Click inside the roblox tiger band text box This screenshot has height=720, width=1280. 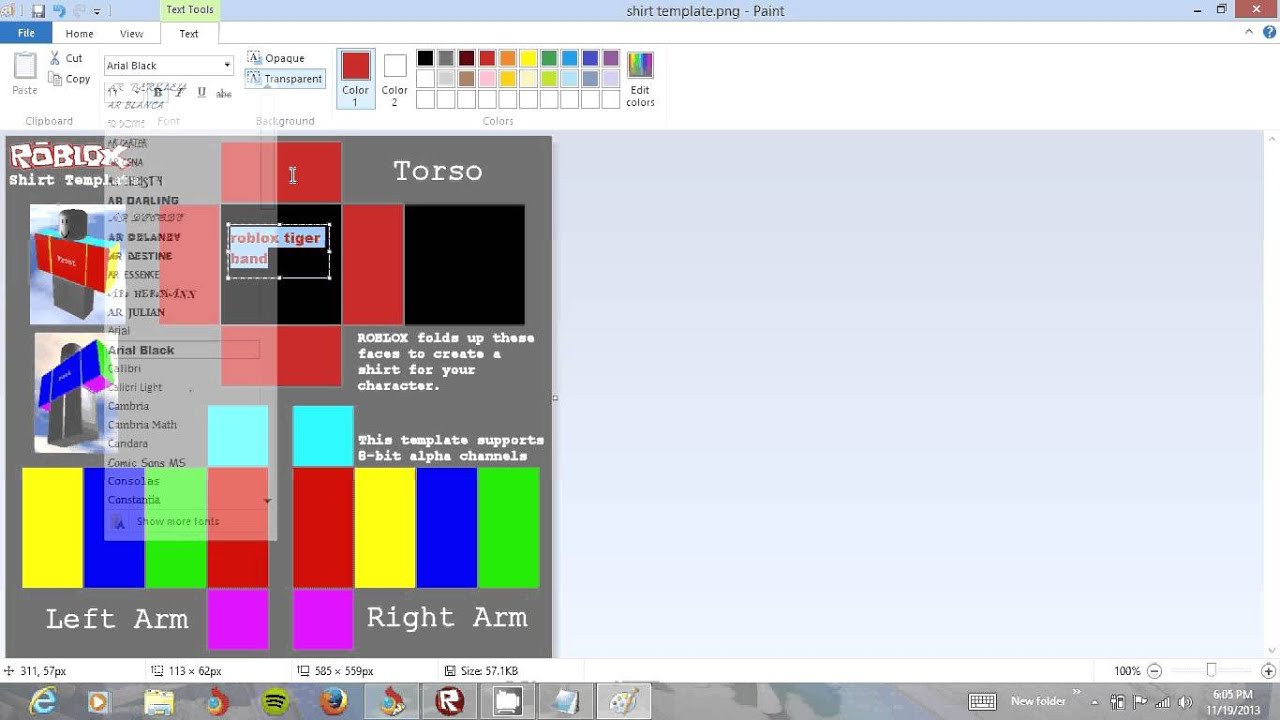[x=278, y=251]
